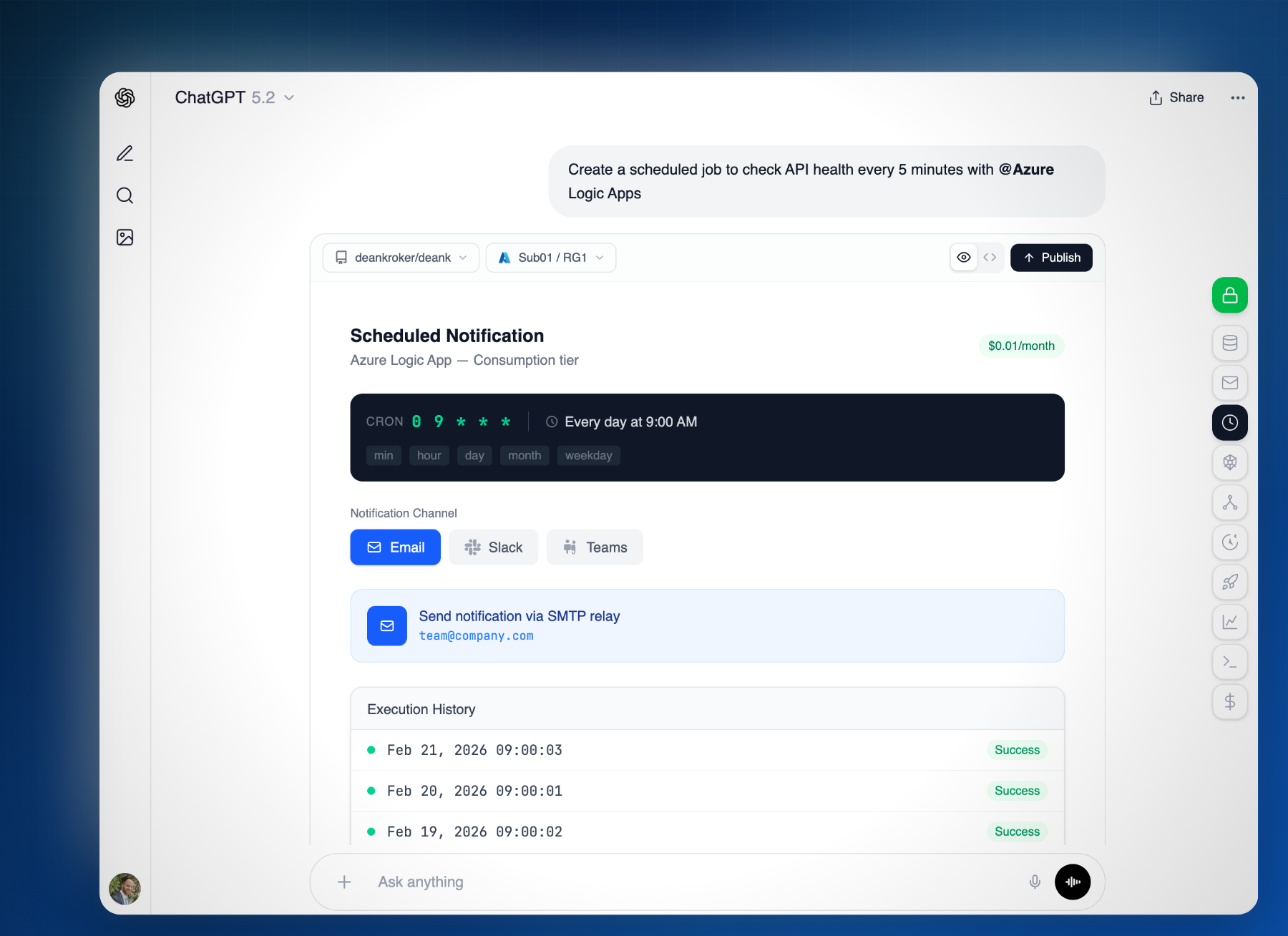Click the green lock icon

point(1229,295)
